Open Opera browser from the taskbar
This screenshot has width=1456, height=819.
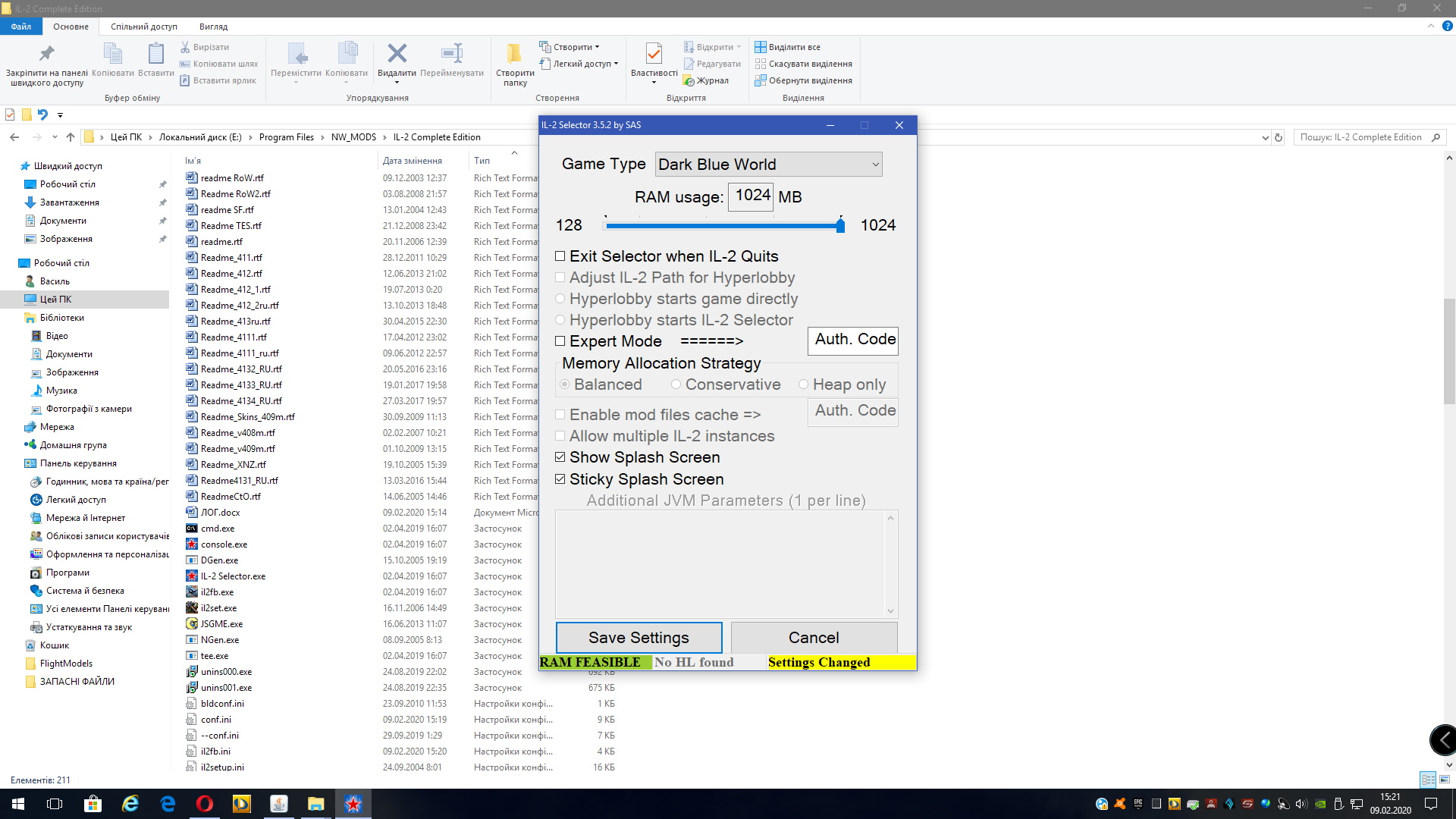click(205, 804)
